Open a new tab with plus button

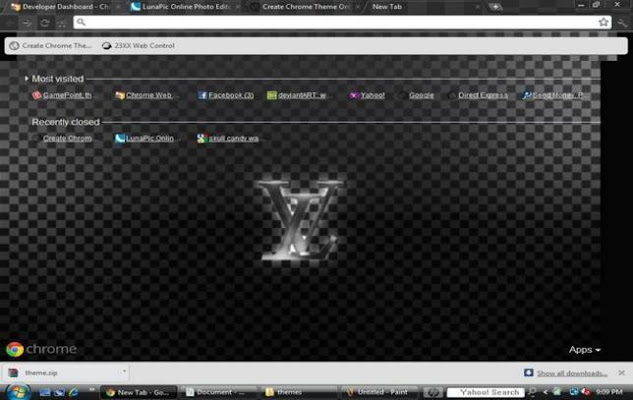[x=495, y=6]
